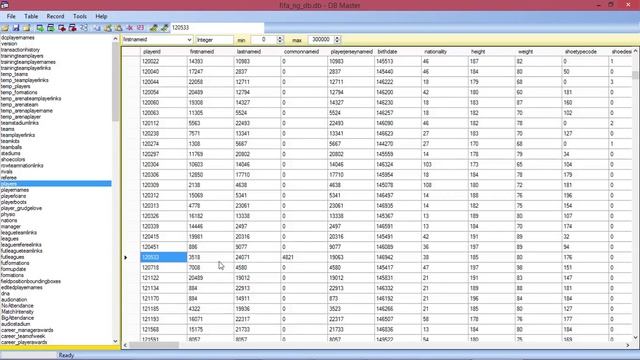Click the third yellow folder toolbar icon
The height and width of the screenshot is (360, 640).
point(27,28)
